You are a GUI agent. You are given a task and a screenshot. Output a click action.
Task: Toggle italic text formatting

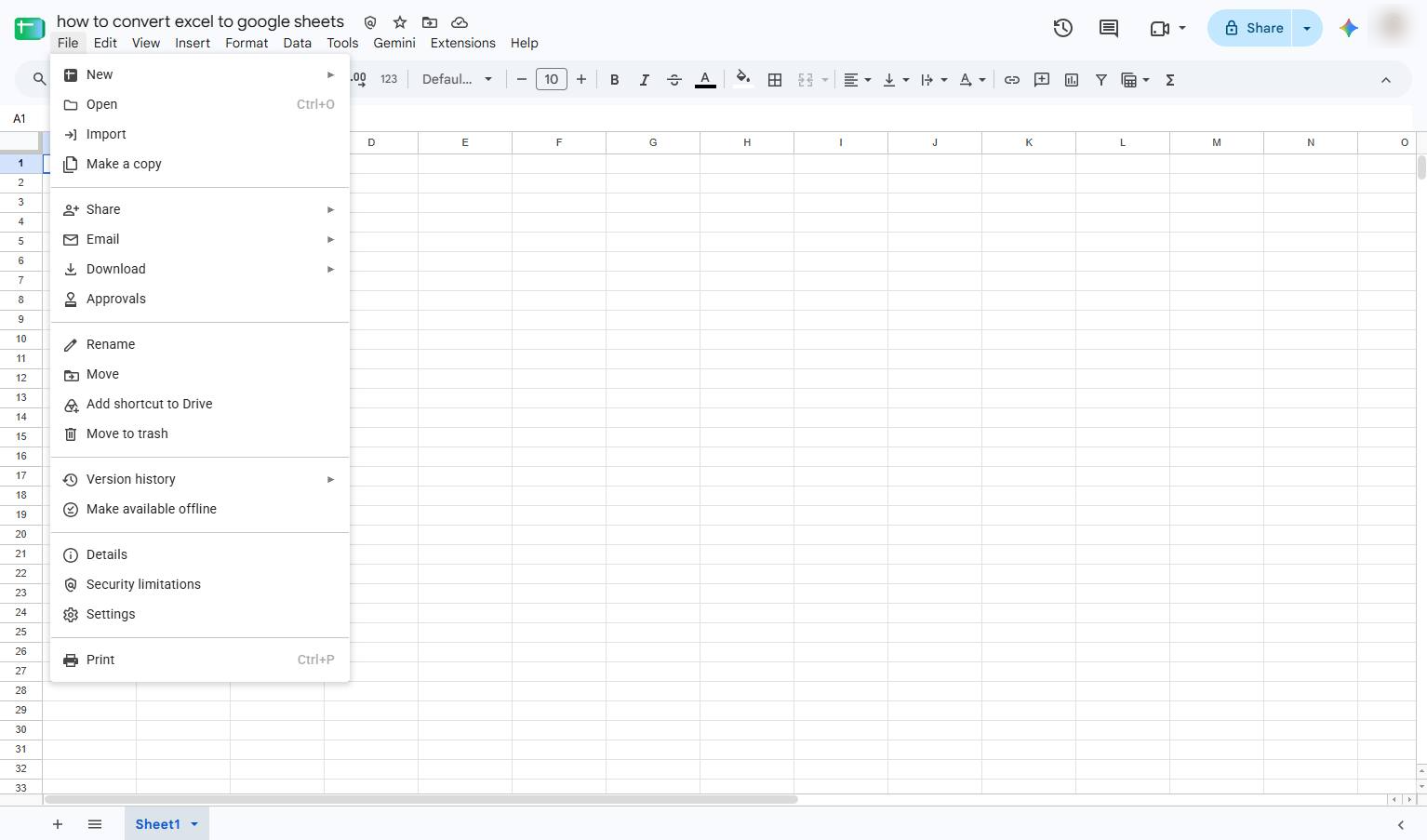(x=644, y=80)
